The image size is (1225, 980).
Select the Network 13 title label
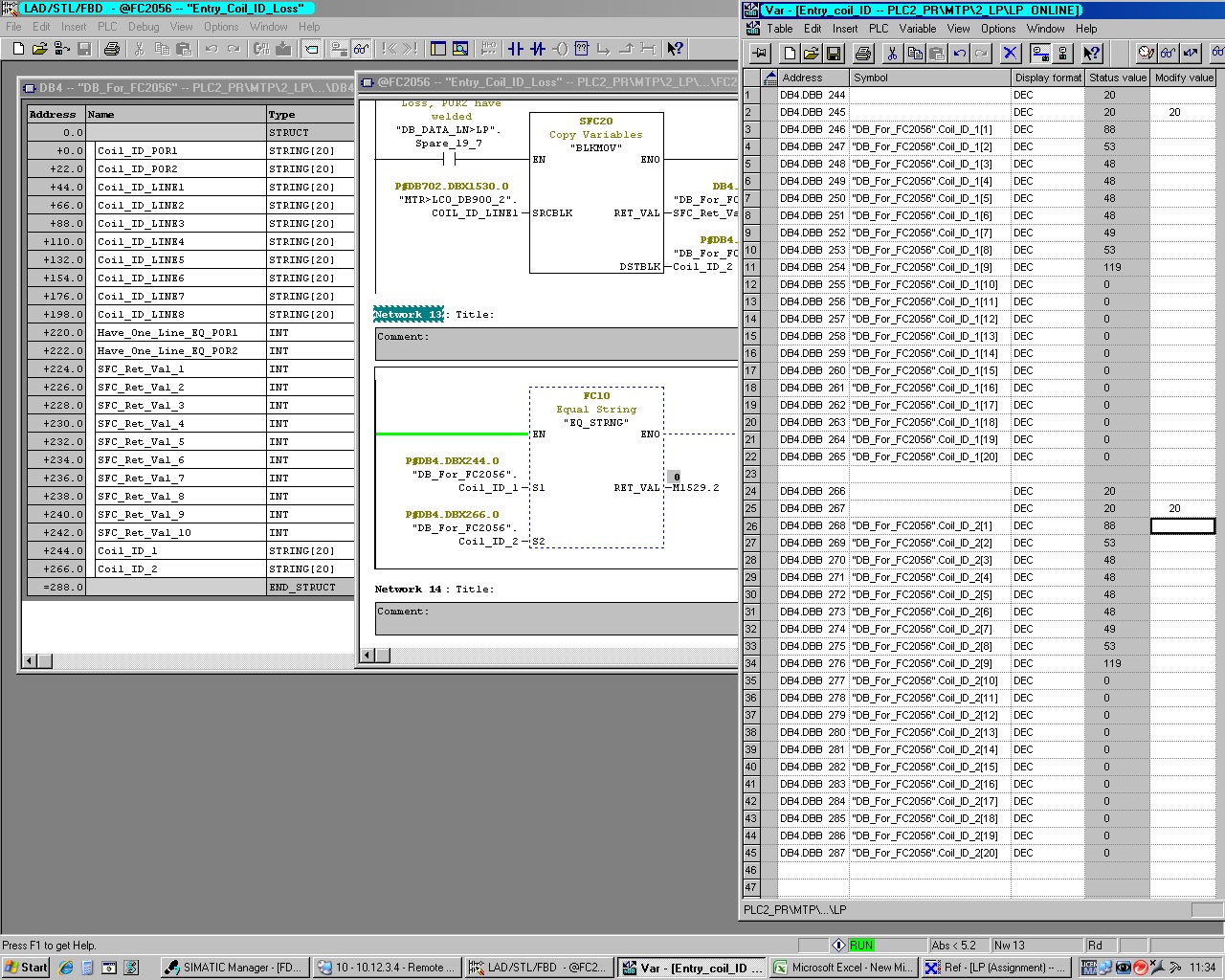[x=408, y=314]
